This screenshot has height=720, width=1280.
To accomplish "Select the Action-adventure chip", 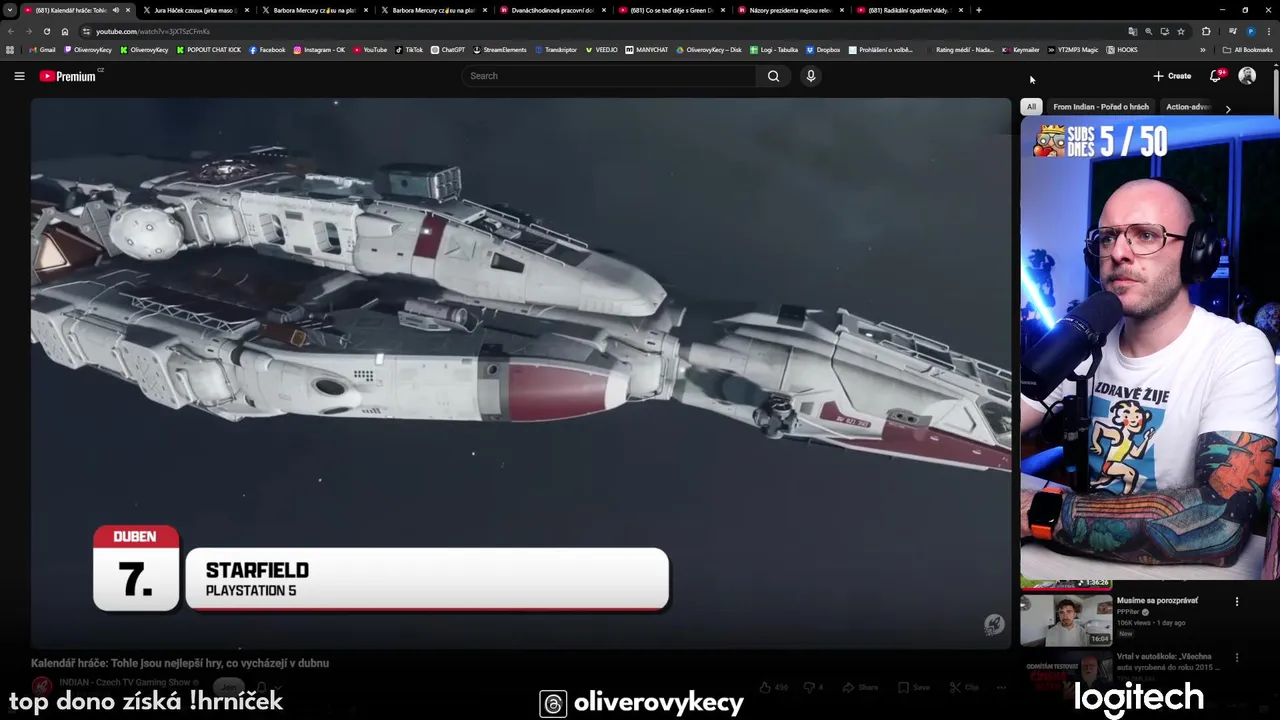I will (x=1188, y=107).
